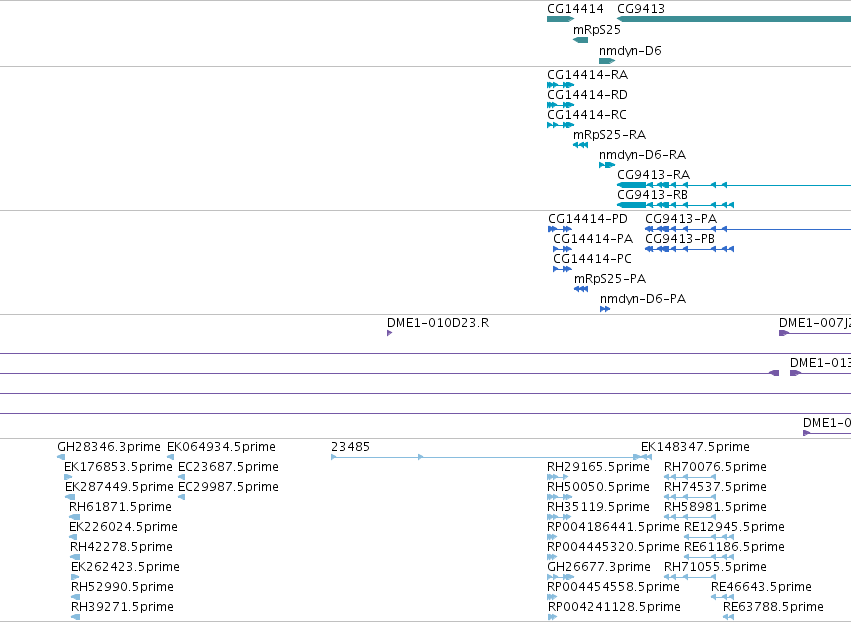
Task: Select transcript CG14414-RD
Action: [x=587, y=94]
